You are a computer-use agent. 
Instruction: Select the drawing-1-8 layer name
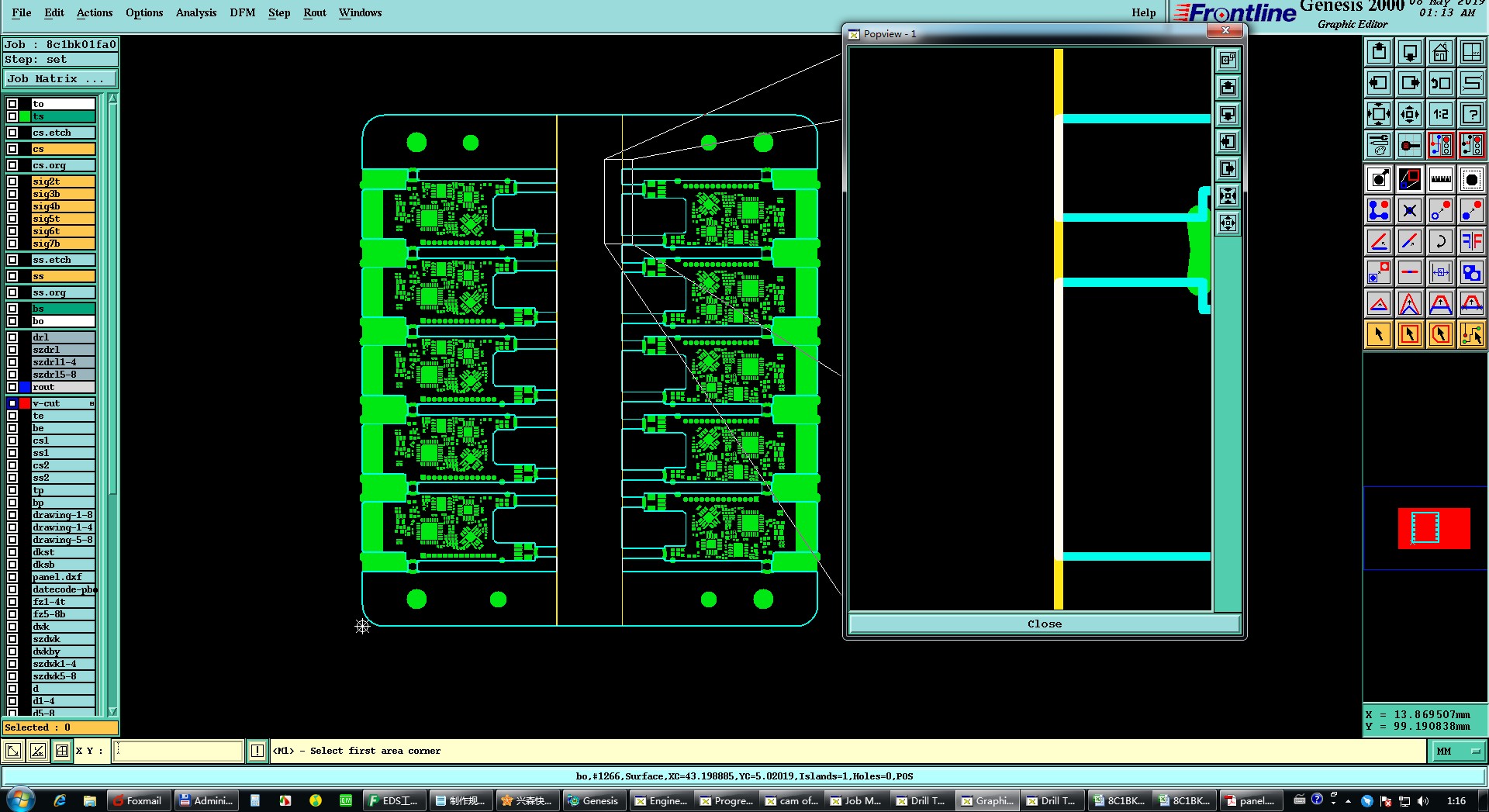point(63,515)
